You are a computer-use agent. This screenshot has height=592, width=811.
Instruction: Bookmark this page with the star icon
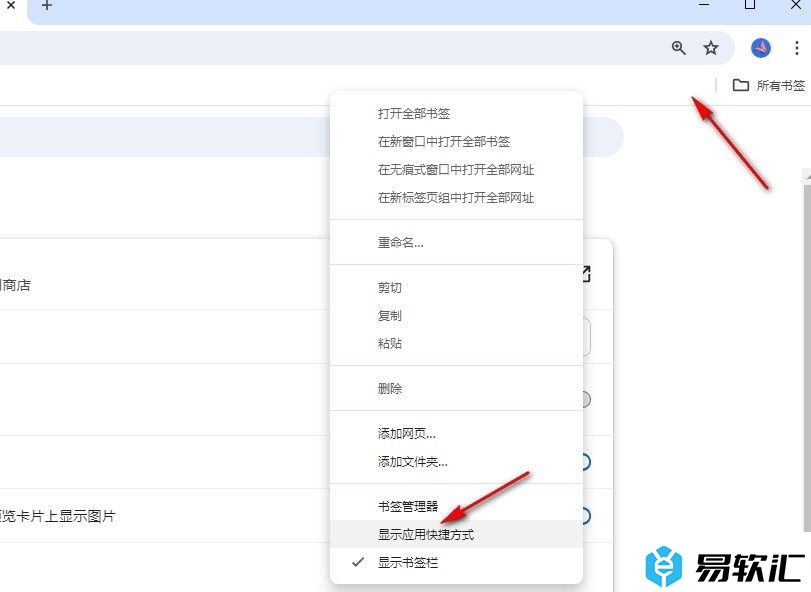point(711,48)
